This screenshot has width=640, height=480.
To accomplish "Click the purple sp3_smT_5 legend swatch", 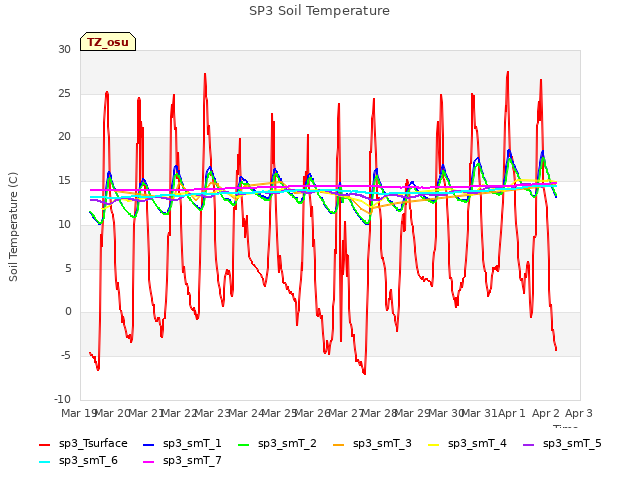I will point(529,444).
